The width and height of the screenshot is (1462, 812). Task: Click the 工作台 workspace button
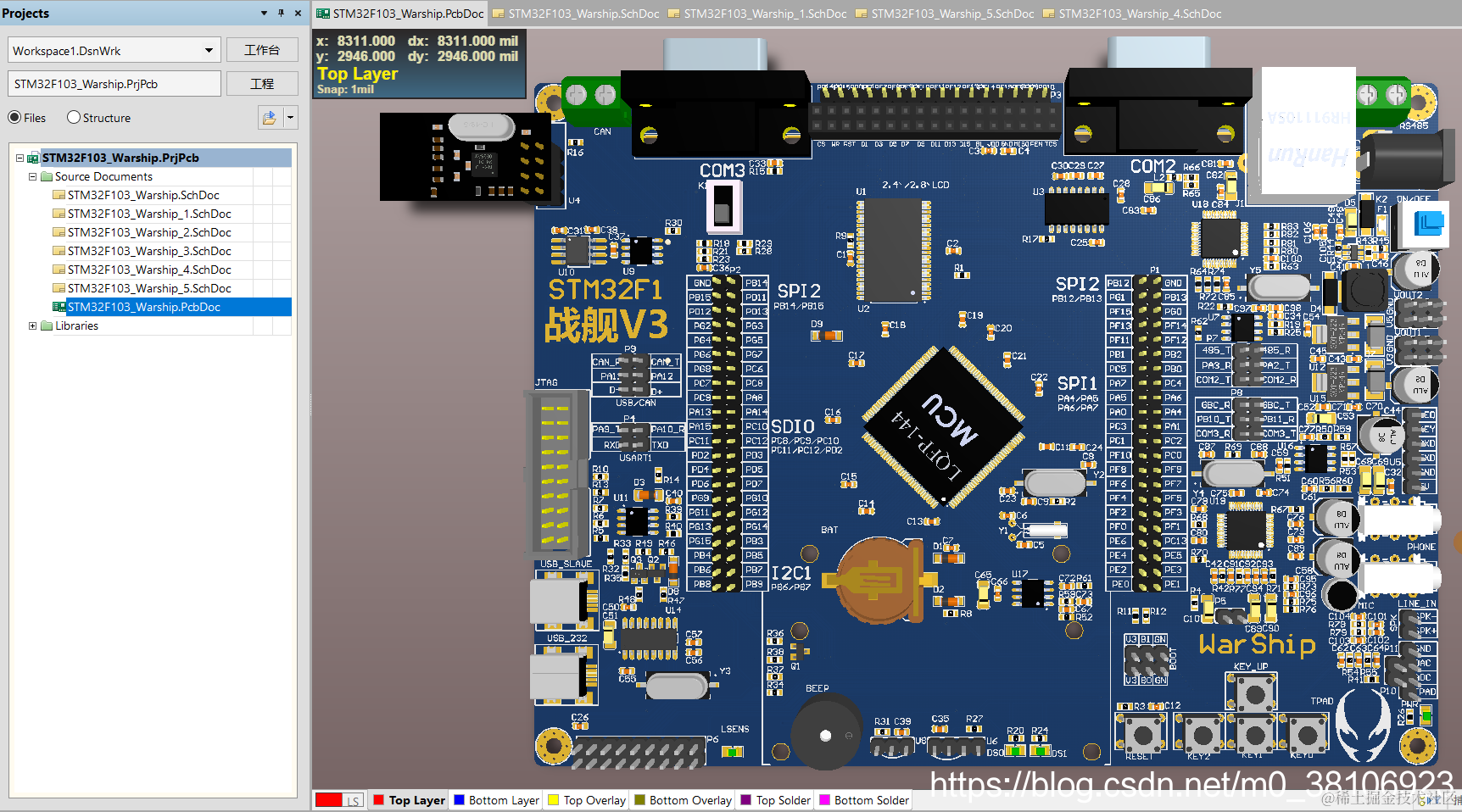click(x=262, y=50)
